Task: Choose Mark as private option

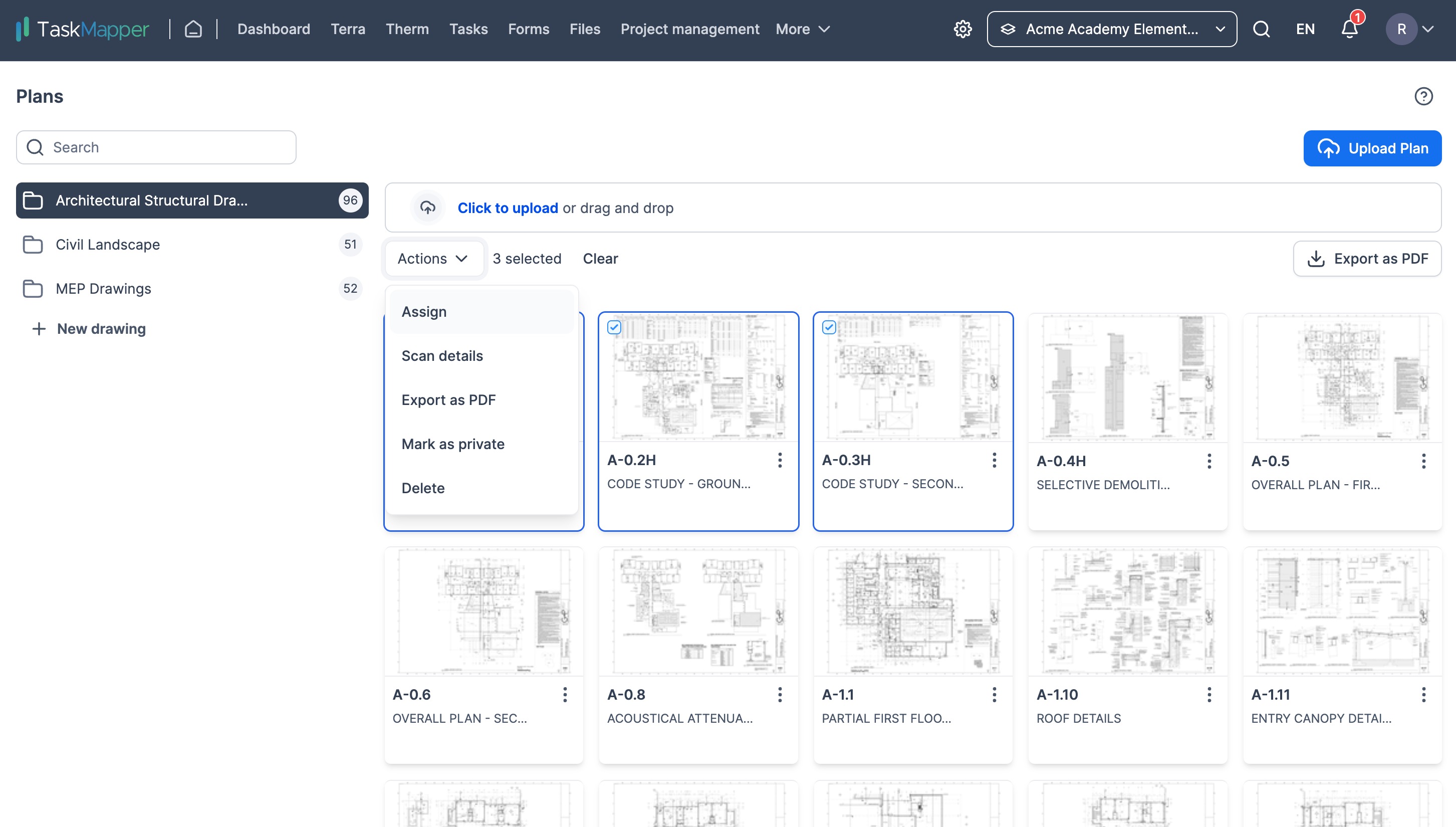Action: point(481,444)
